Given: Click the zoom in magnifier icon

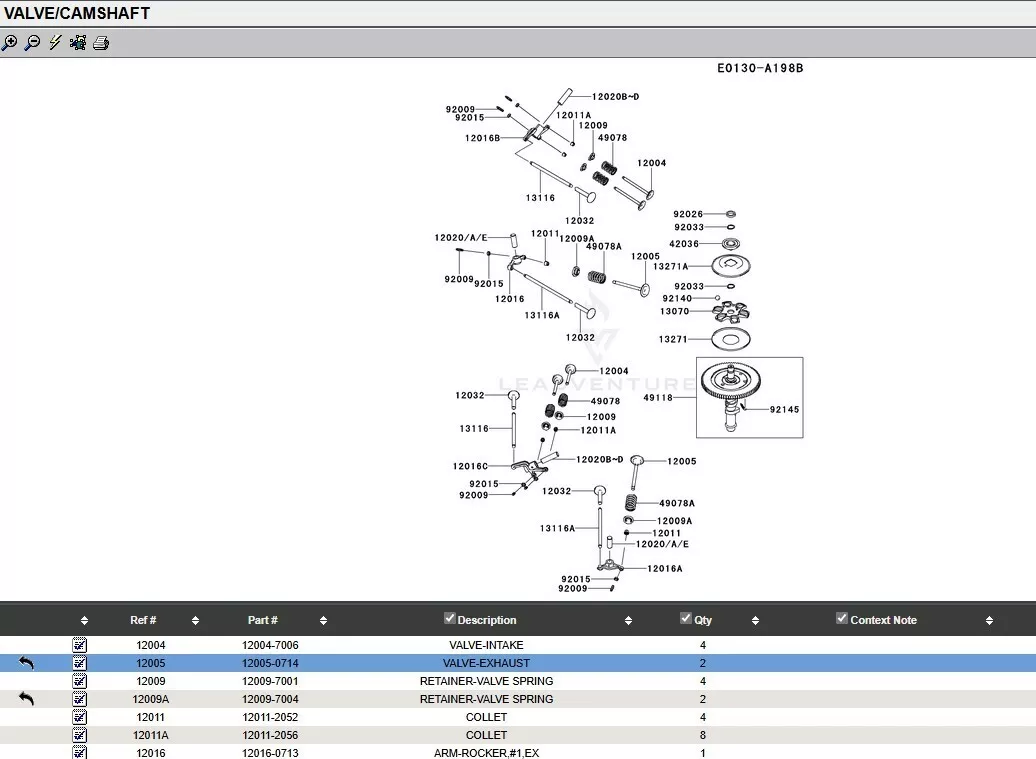Looking at the screenshot, I should pos(10,43).
